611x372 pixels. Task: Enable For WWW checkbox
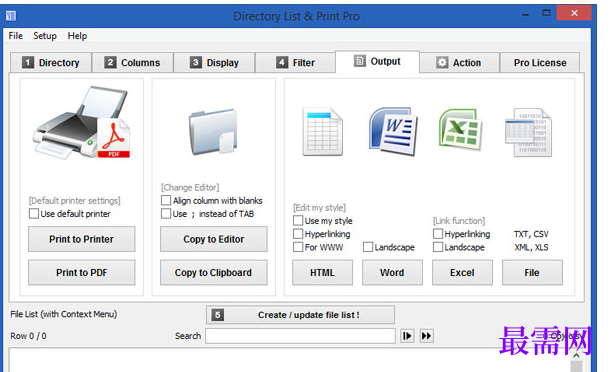point(298,247)
